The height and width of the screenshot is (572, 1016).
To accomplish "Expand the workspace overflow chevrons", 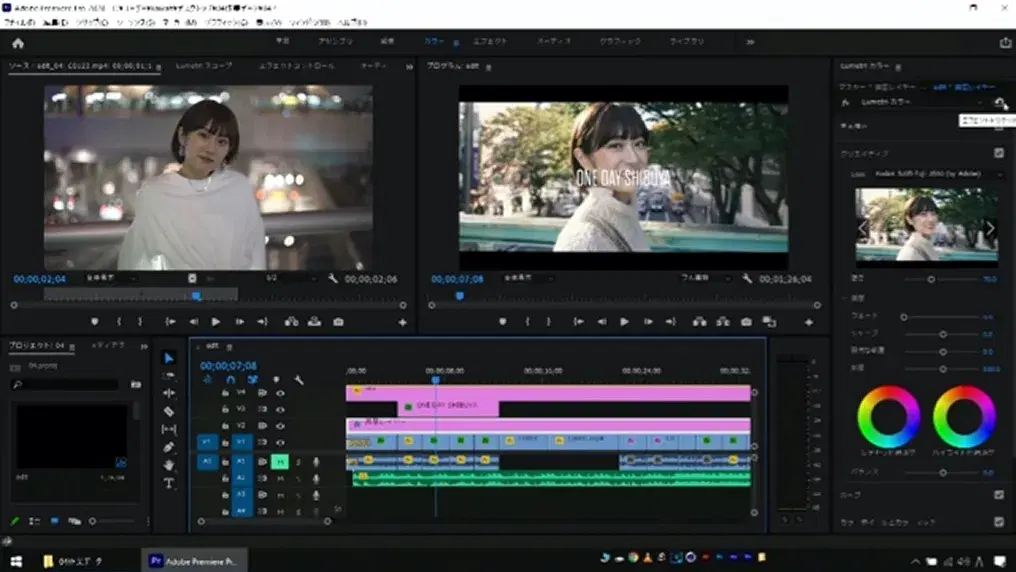I will 750,41.
